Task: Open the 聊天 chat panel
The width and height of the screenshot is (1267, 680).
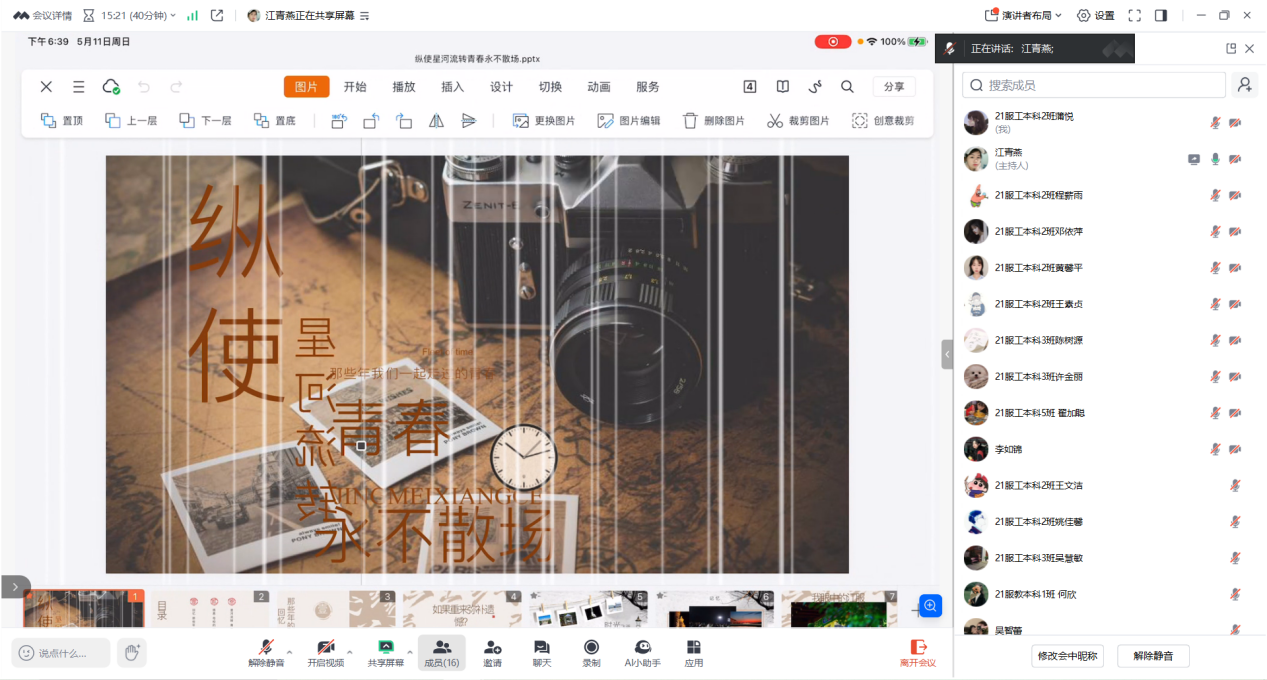Action: pyautogui.click(x=541, y=652)
